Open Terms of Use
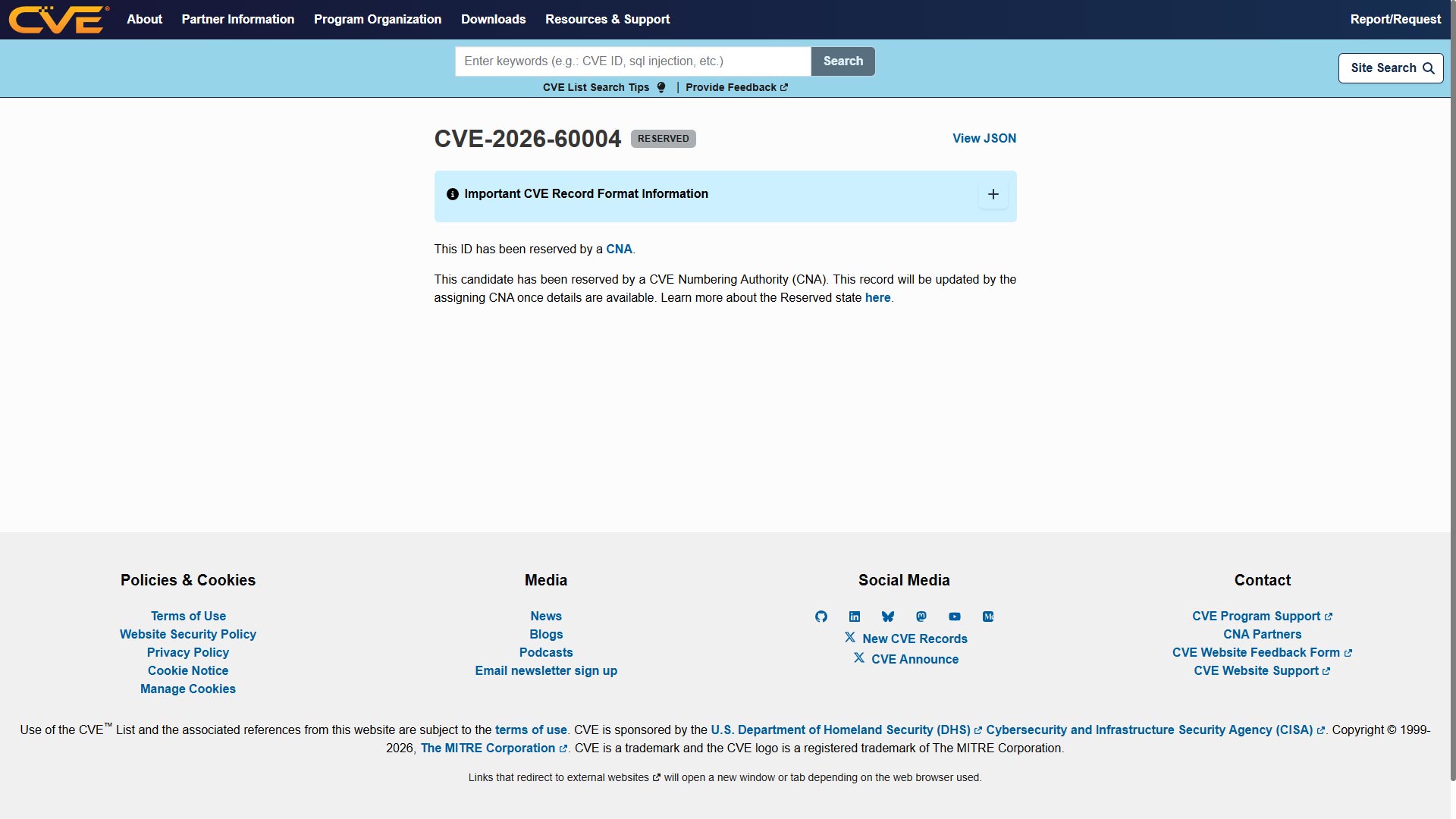 click(x=188, y=616)
